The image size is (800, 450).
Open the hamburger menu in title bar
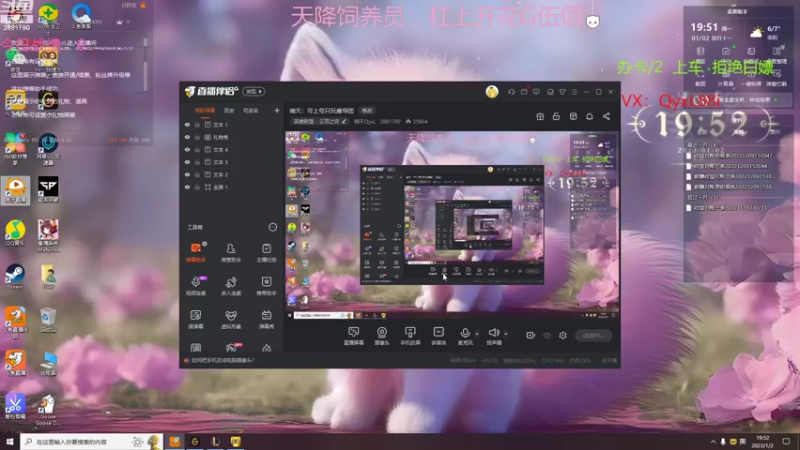pos(574,92)
